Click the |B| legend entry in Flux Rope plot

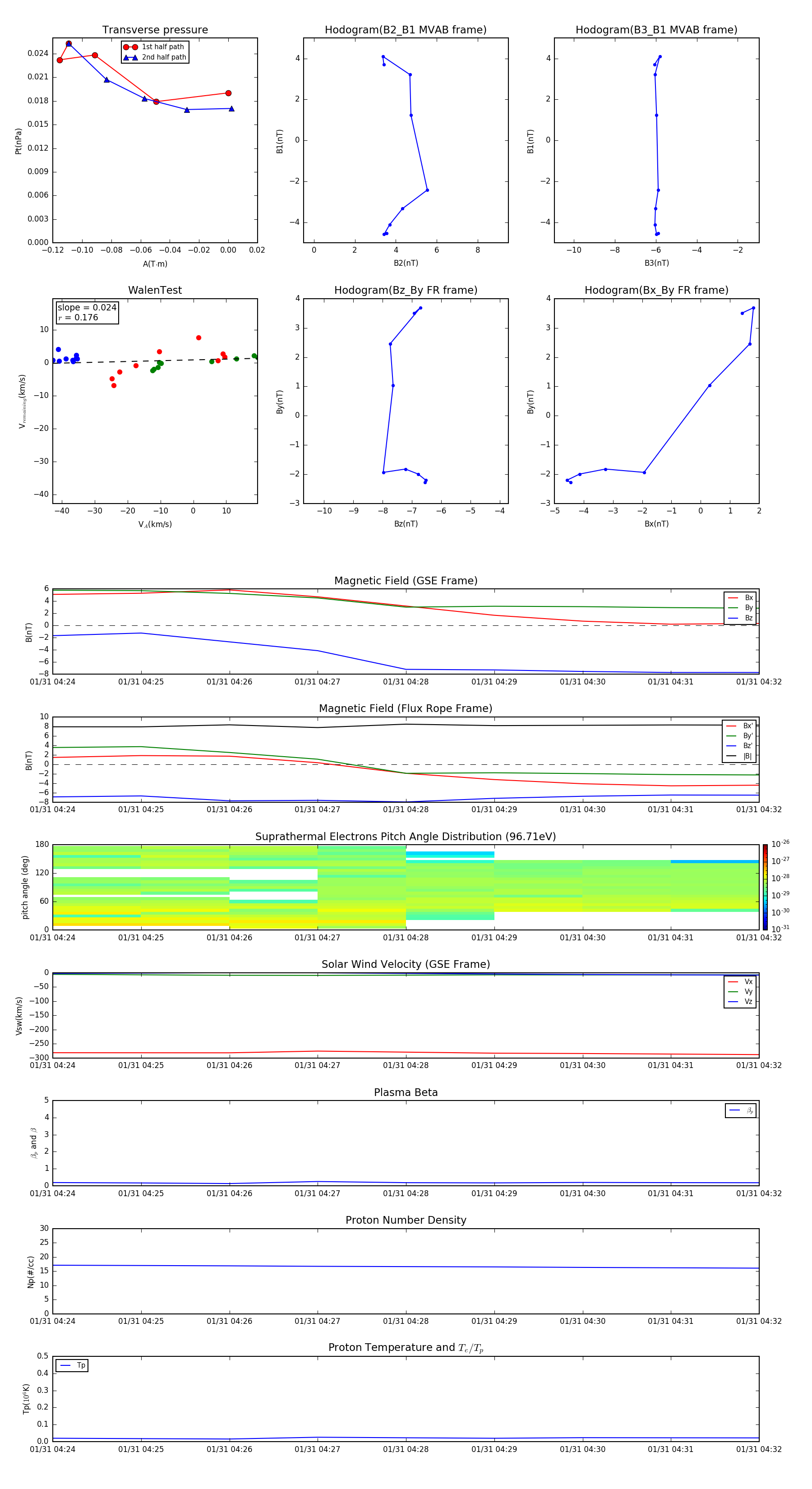point(740,756)
